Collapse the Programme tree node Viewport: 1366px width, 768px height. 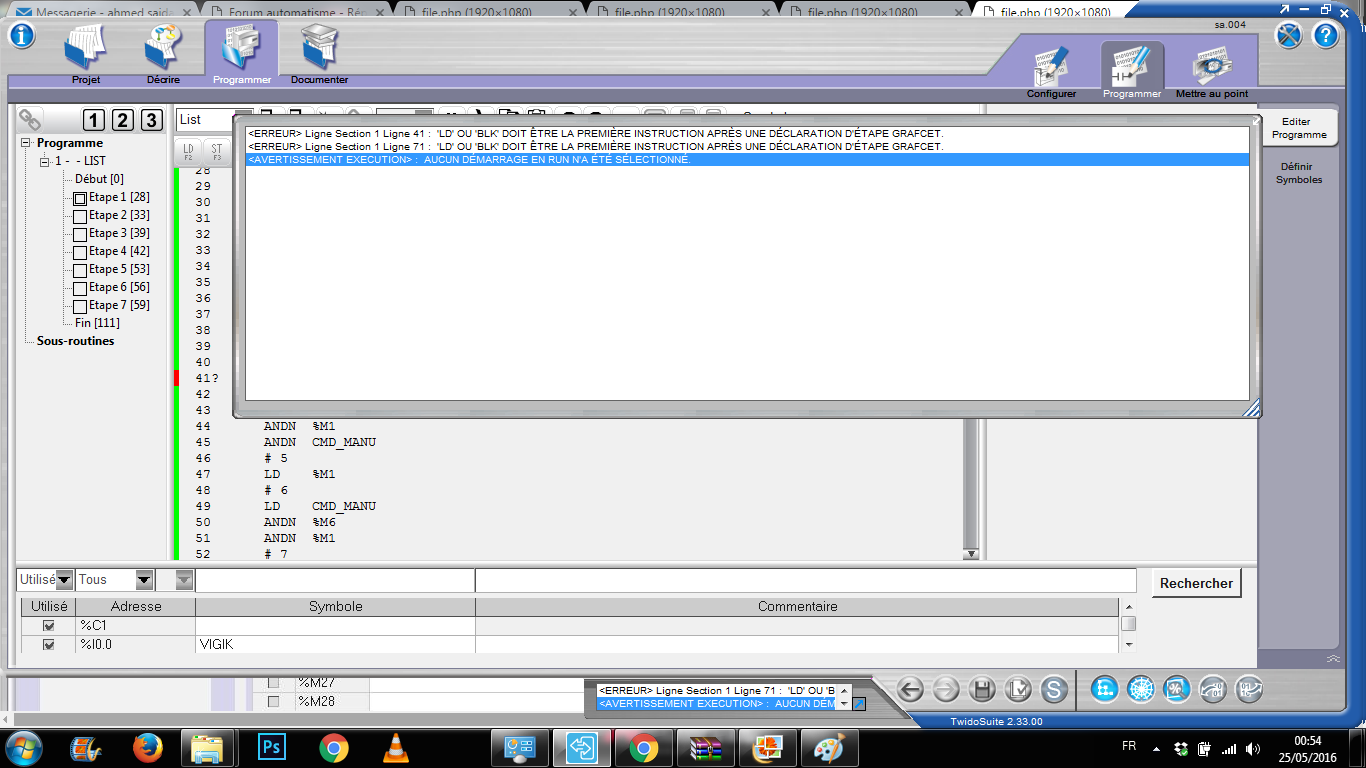pyautogui.click(x=26, y=144)
